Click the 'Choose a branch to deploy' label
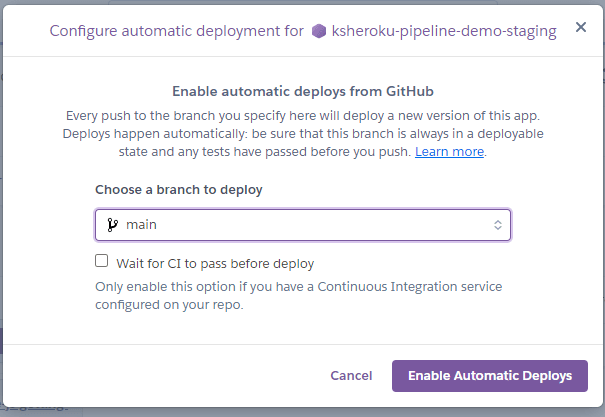Screen dimensions: 605x417 click(179, 190)
